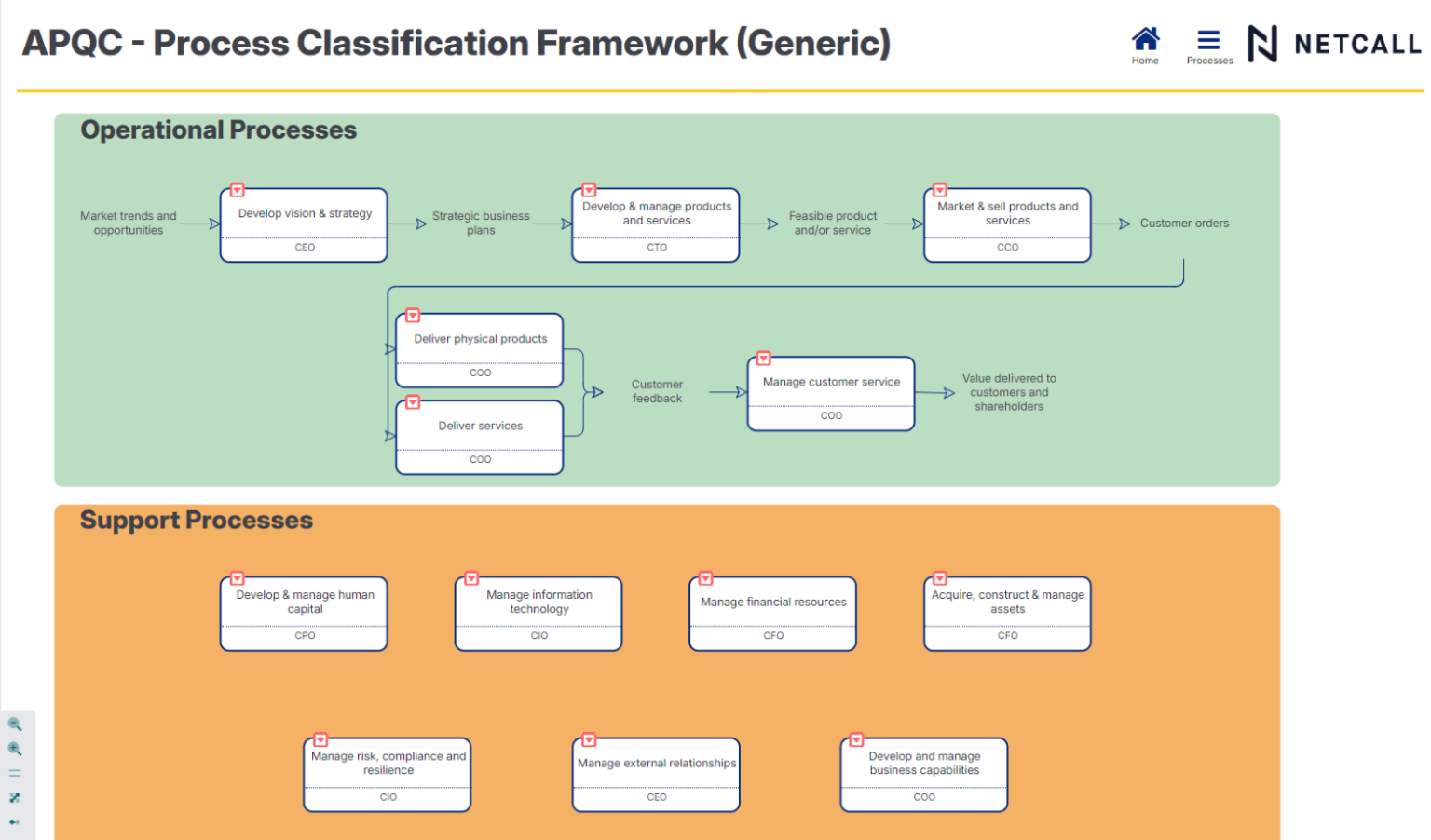Select the Market & sell products and services box

1007,222
